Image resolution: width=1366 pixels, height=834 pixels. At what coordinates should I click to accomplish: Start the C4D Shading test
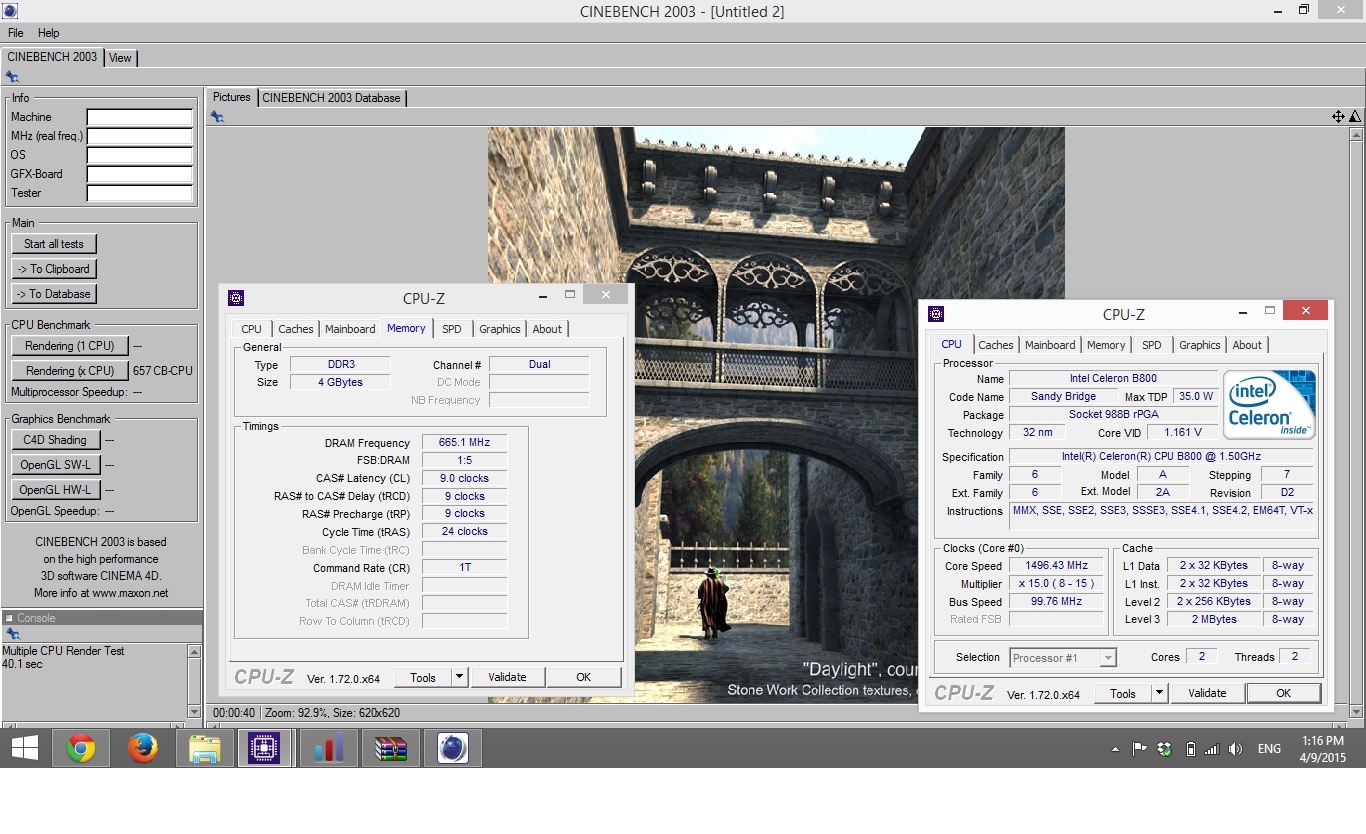tap(55, 440)
